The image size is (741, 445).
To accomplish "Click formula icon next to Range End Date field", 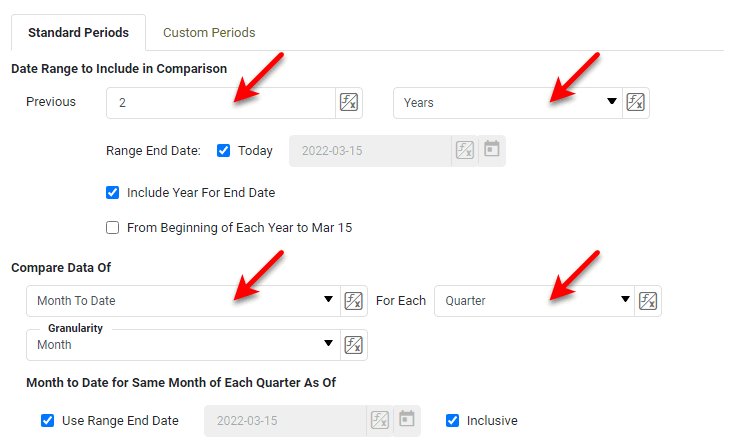I will 464,150.
